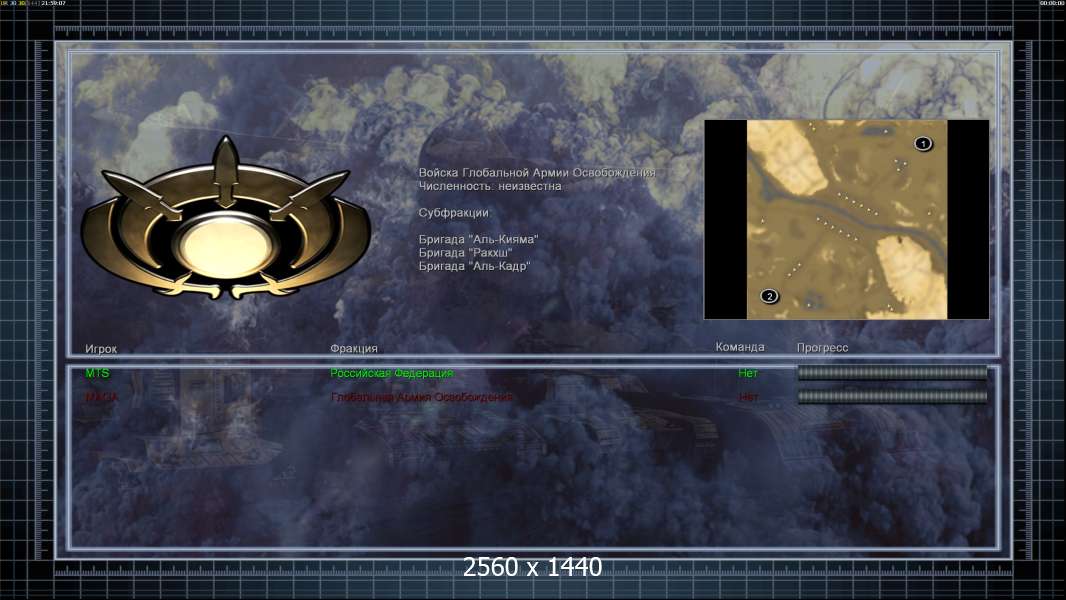Viewport: 1066px width, 600px height.
Task: Select the red player name
Action: click(101, 397)
